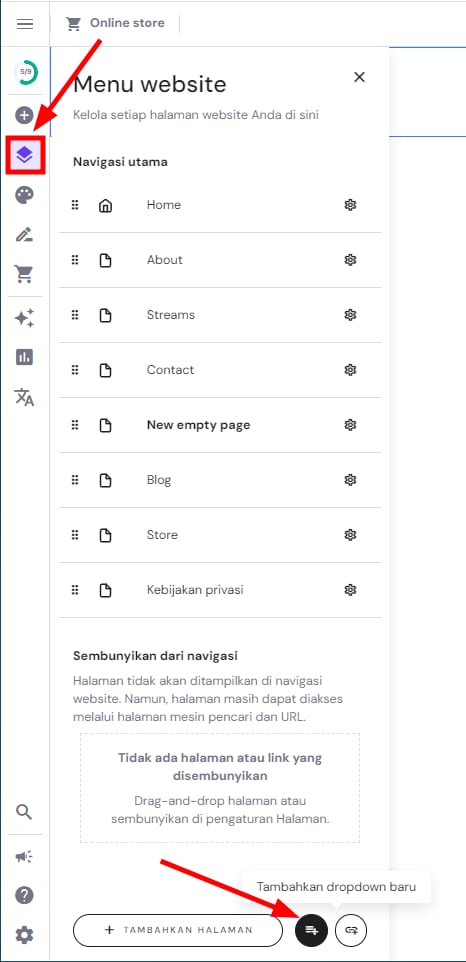Open the AI tools sparkle icon

click(x=25, y=318)
